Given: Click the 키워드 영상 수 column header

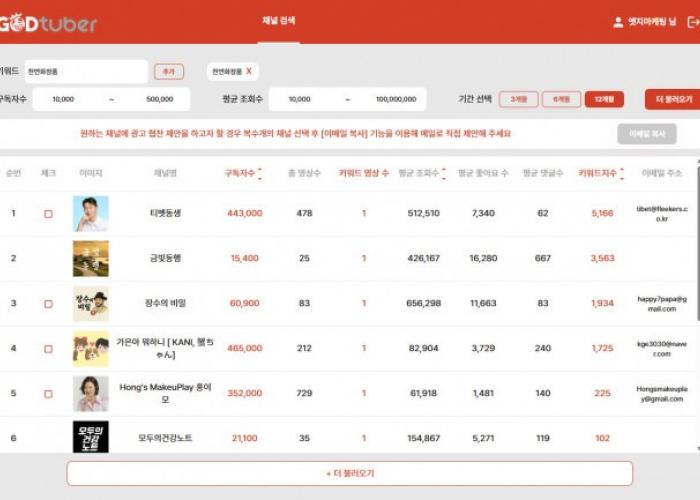Looking at the screenshot, I should point(363,173).
